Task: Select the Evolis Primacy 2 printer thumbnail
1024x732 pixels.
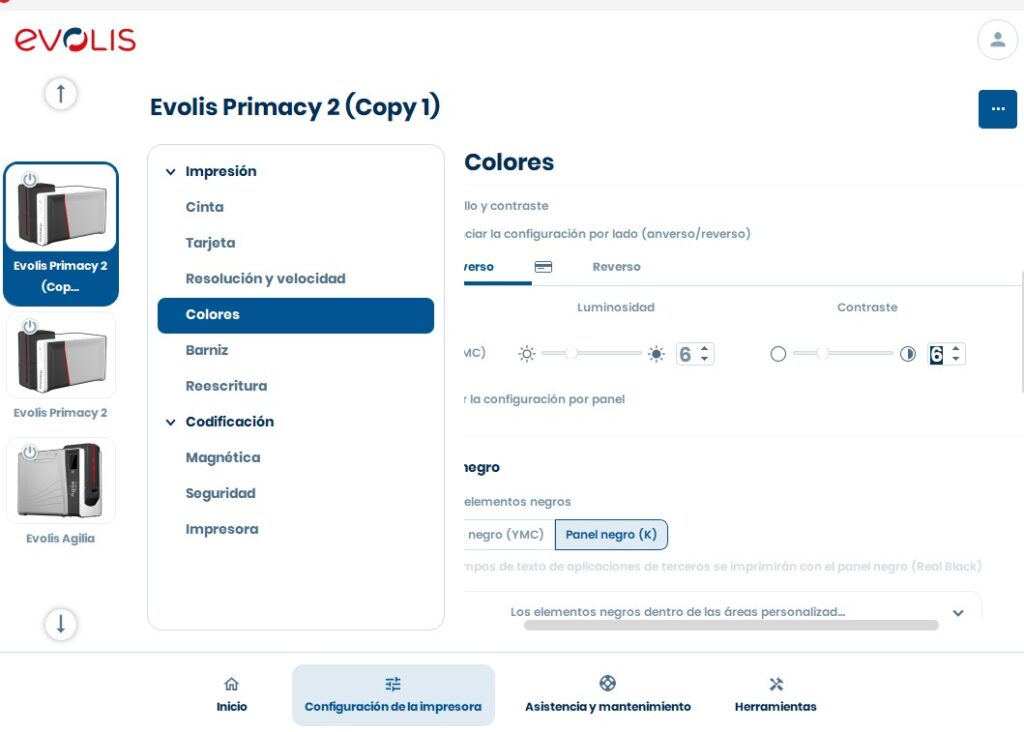Action: pyautogui.click(x=61, y=355)
